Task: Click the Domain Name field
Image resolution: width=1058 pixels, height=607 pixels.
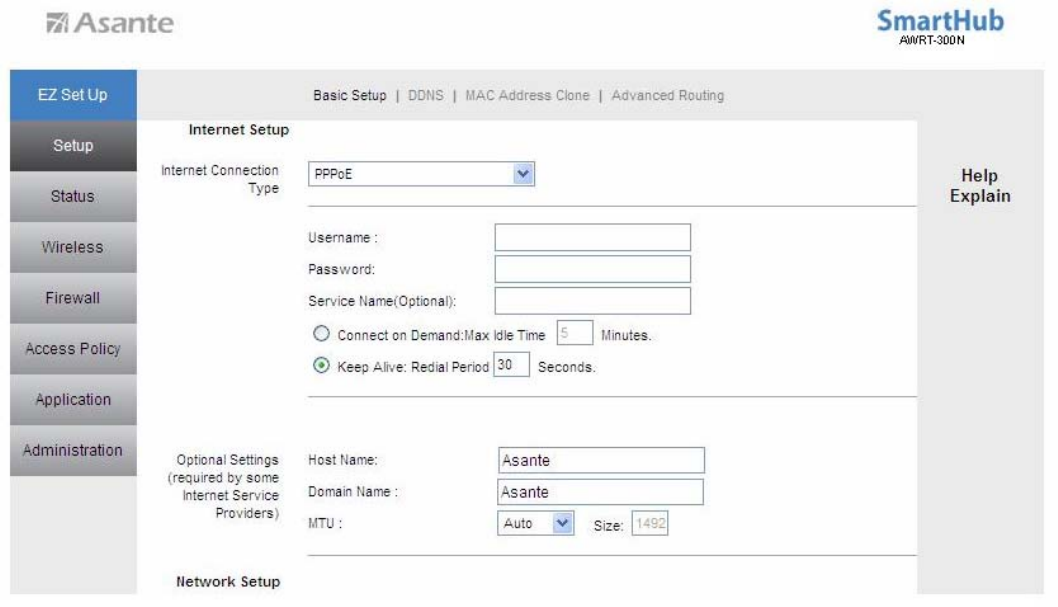Action: tap(601, 492)
